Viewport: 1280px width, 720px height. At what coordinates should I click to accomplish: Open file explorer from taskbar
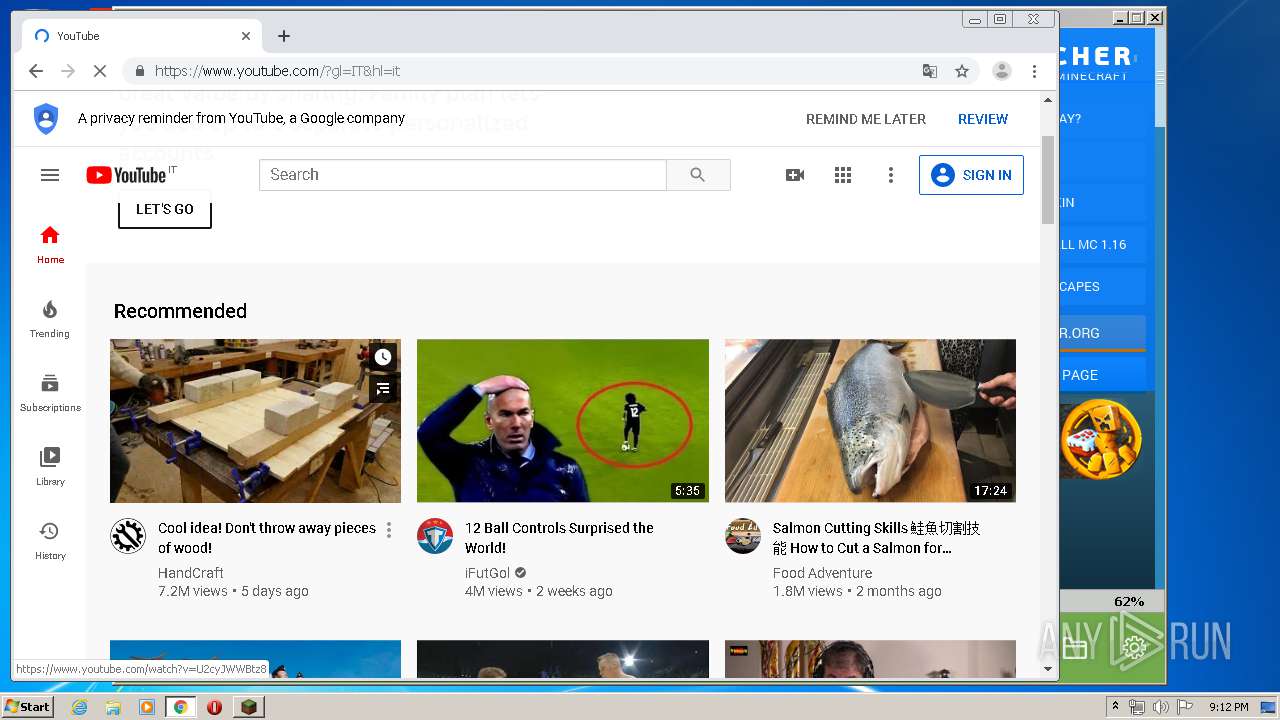[x=113, y=707]
